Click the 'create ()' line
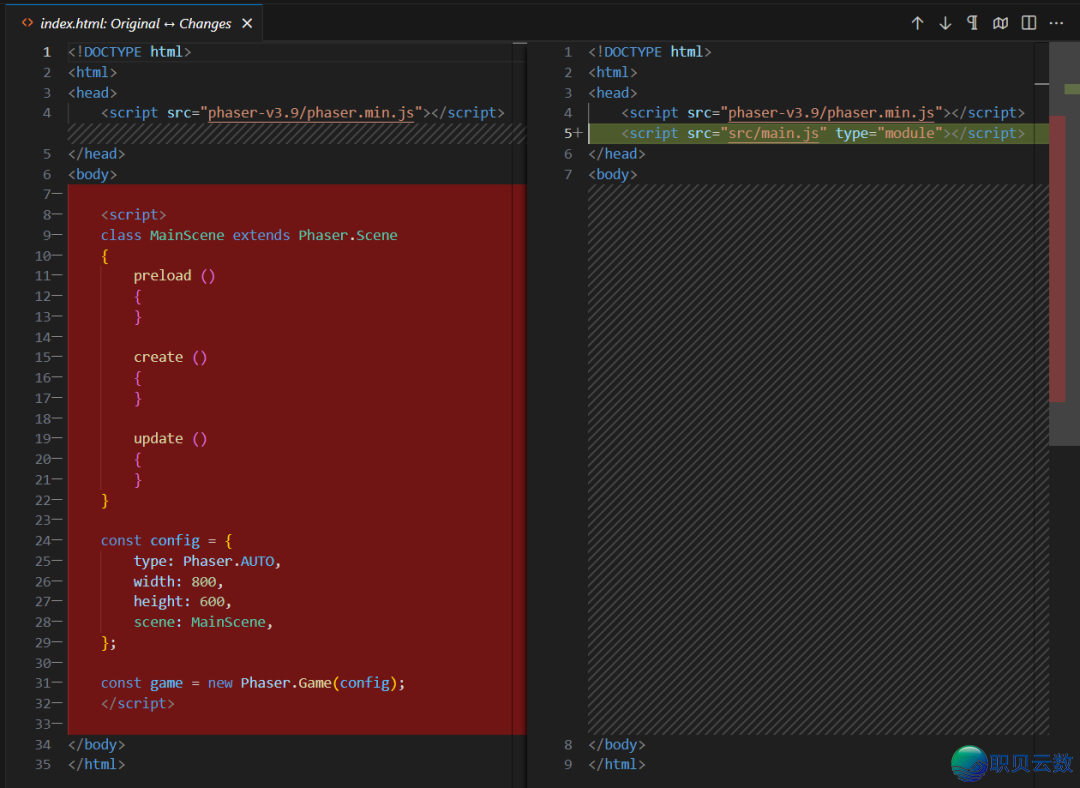This screenshot has width=1080, height=788. click(170, 357)
